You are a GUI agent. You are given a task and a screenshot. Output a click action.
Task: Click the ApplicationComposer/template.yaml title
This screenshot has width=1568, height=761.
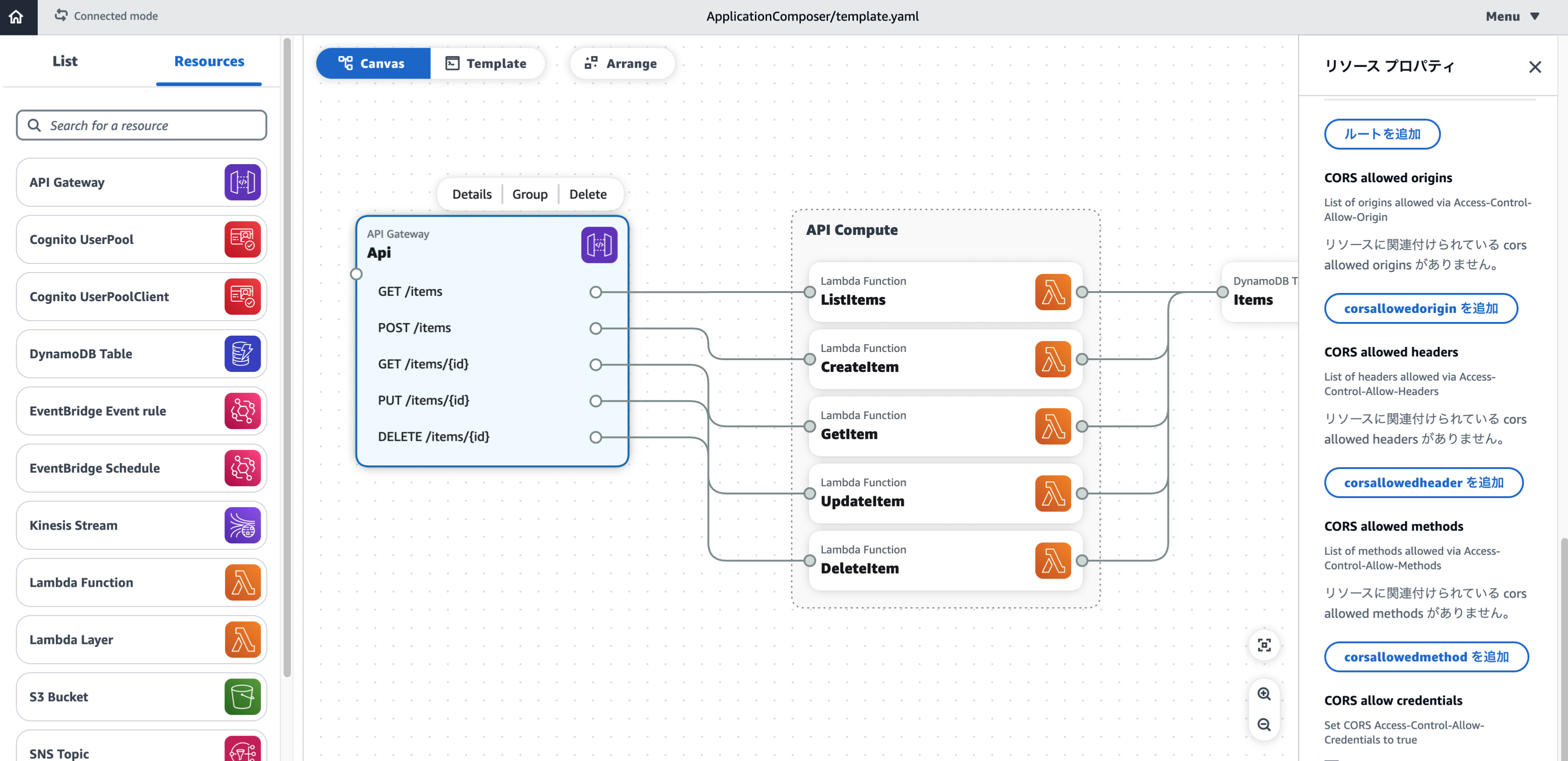click(812, 16)
